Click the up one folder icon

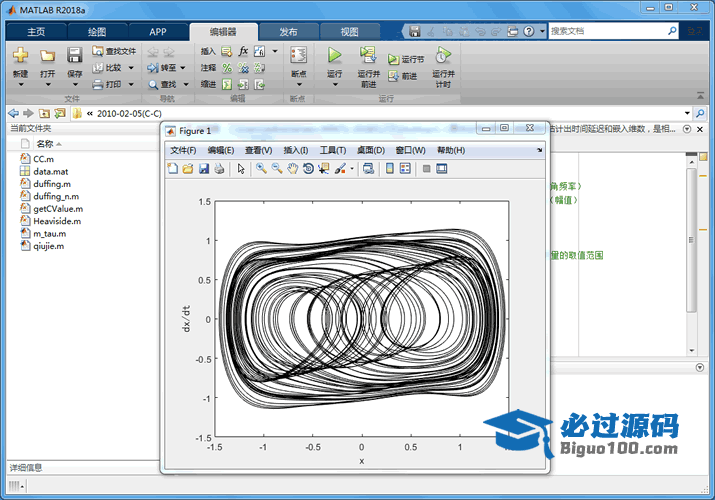point(44,113)
